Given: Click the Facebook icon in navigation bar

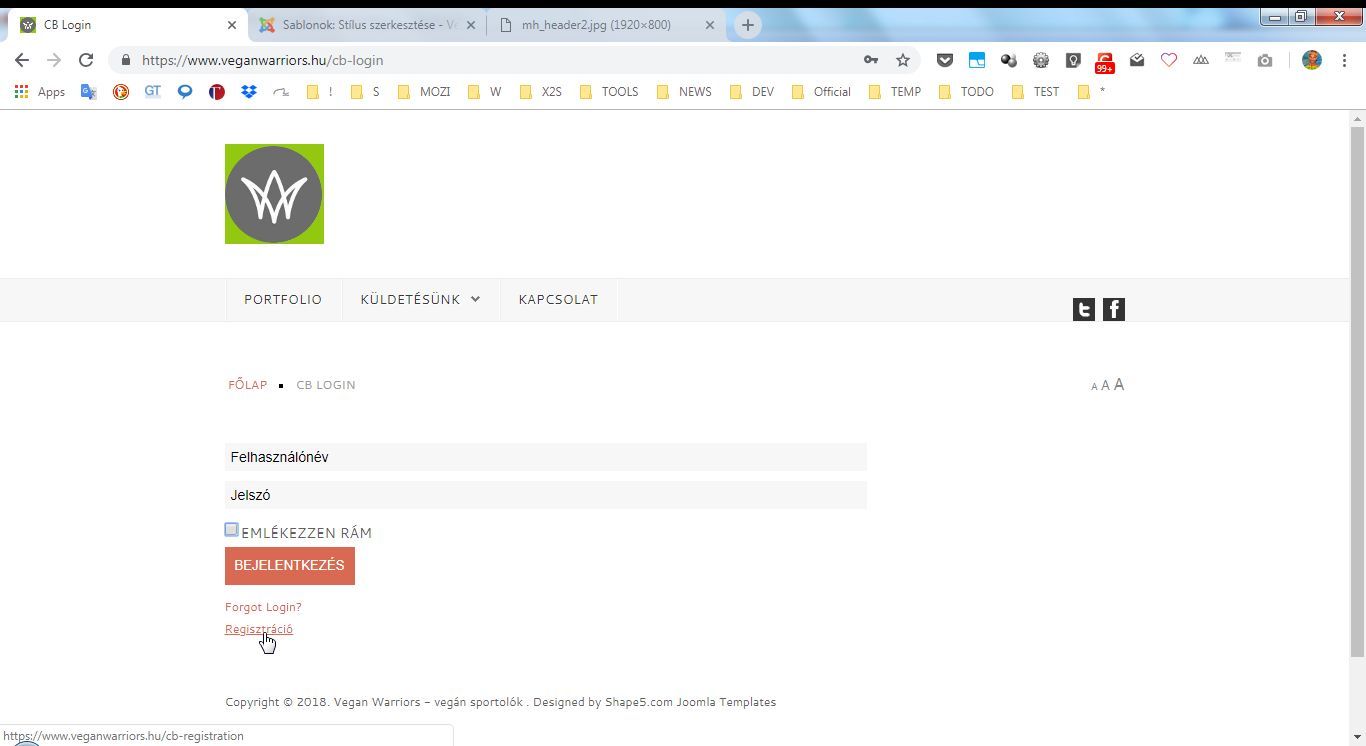Looking at the screenshot, I should point(1113,310).
